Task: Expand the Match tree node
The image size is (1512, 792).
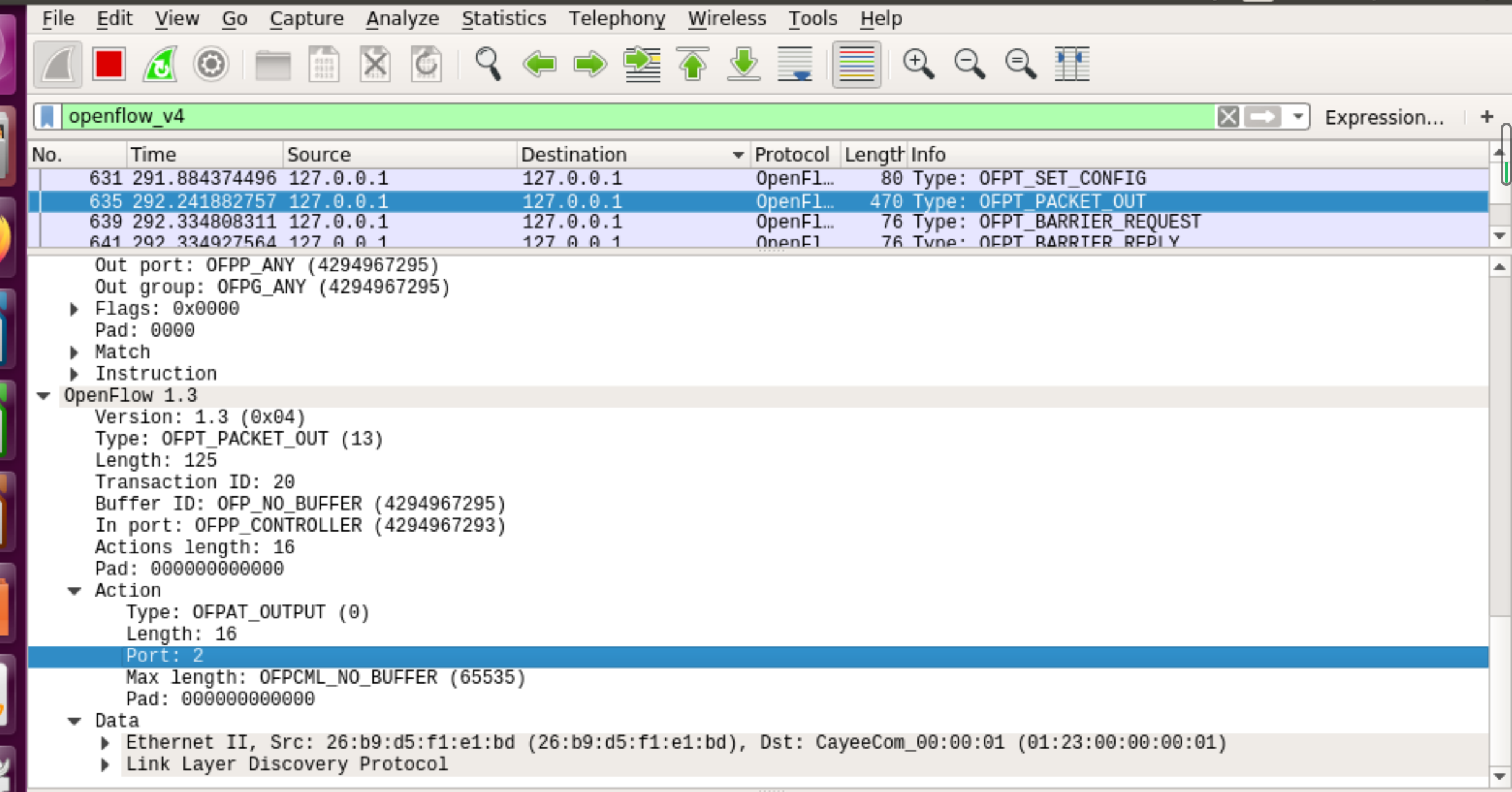Action: coord(74,352)
